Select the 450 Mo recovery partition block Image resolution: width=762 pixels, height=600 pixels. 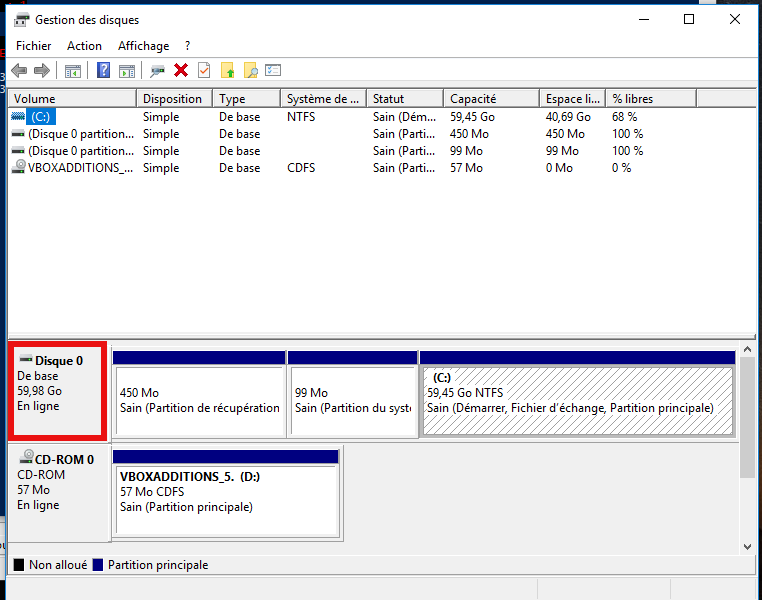pos(199,400)
